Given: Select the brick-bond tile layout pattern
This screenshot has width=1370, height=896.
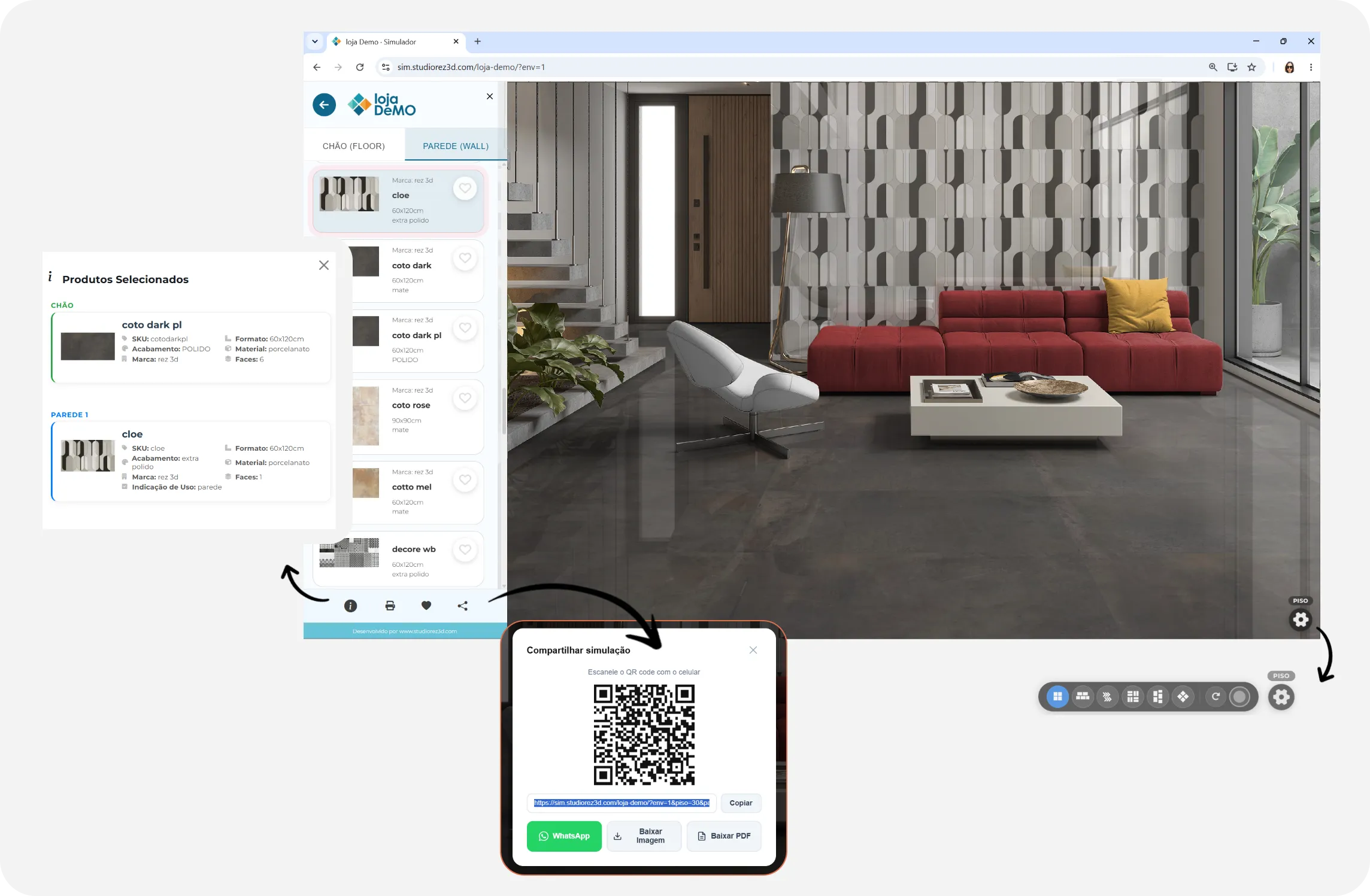Looking at the screenshot, I should (1083, 697).
